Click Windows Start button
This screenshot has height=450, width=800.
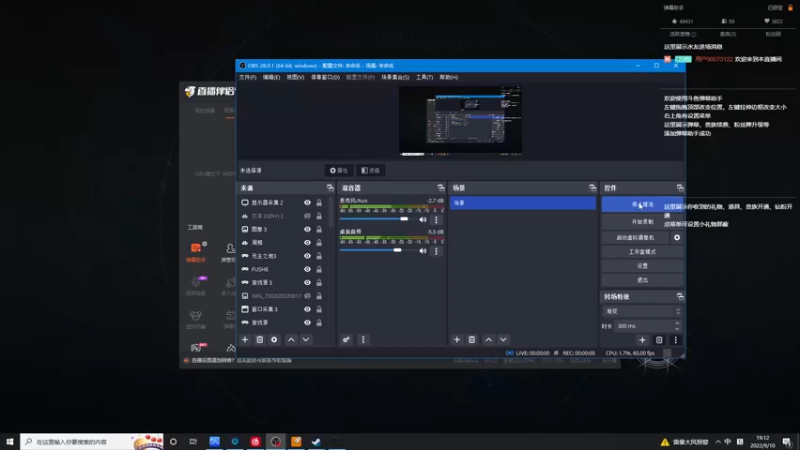pos(10,442)
